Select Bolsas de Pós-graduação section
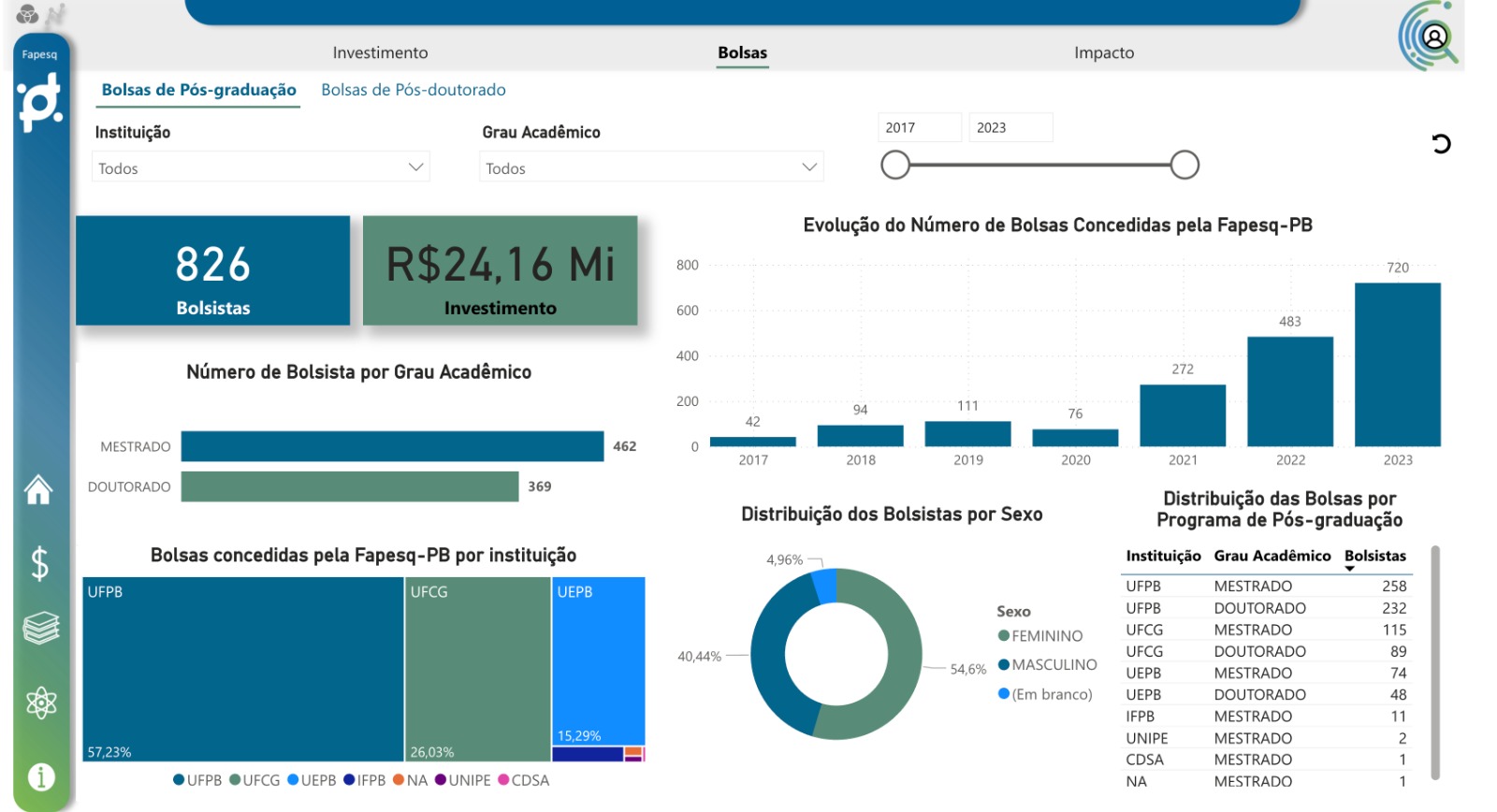 pos(198,90)
